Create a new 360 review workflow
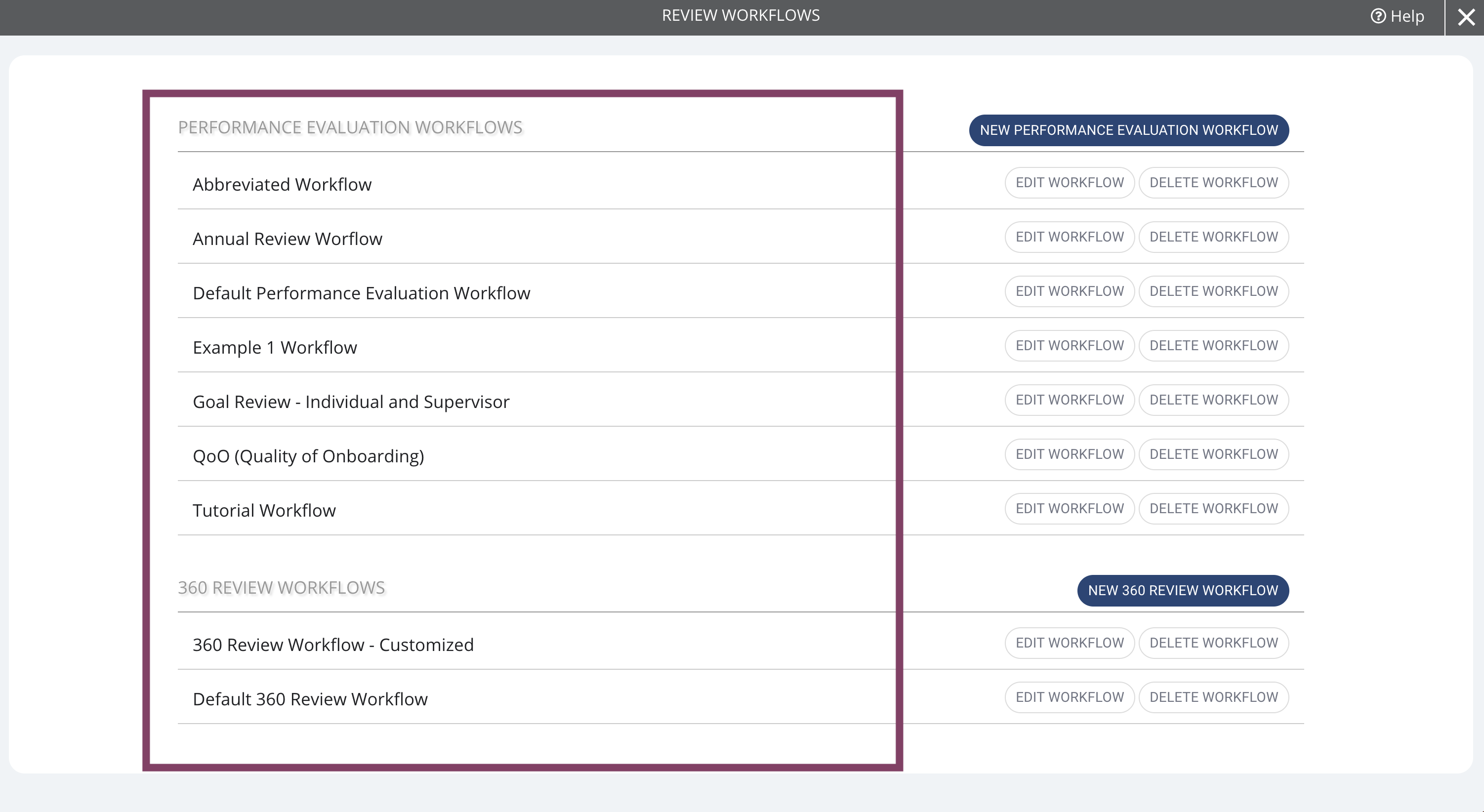1484x812 pixels. 1183,590
